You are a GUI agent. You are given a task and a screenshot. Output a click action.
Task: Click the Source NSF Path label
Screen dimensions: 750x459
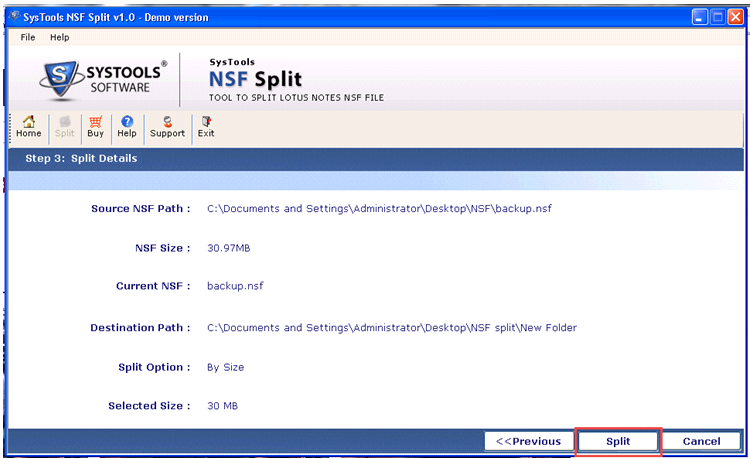pos(141,209)
